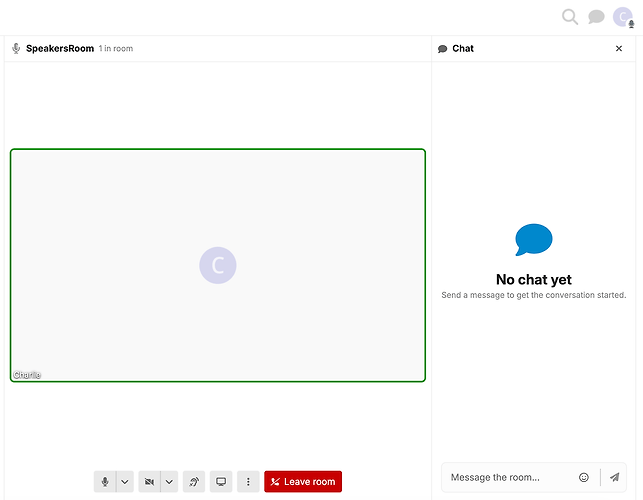Open the emoji picker in chat input
Viewport: 643px width, 500px height.
tap(584, 477)
